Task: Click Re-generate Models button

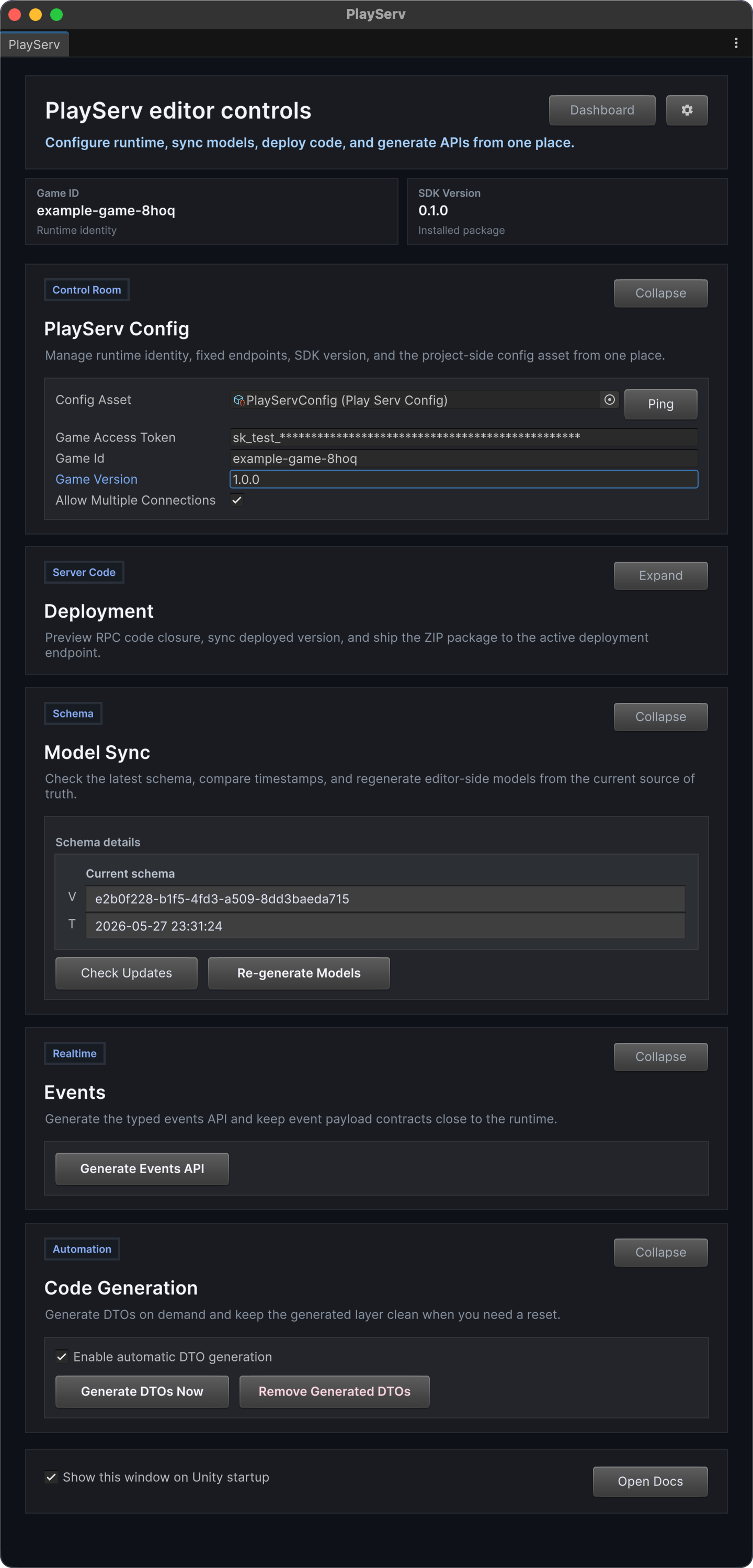Action: point(299,973)
